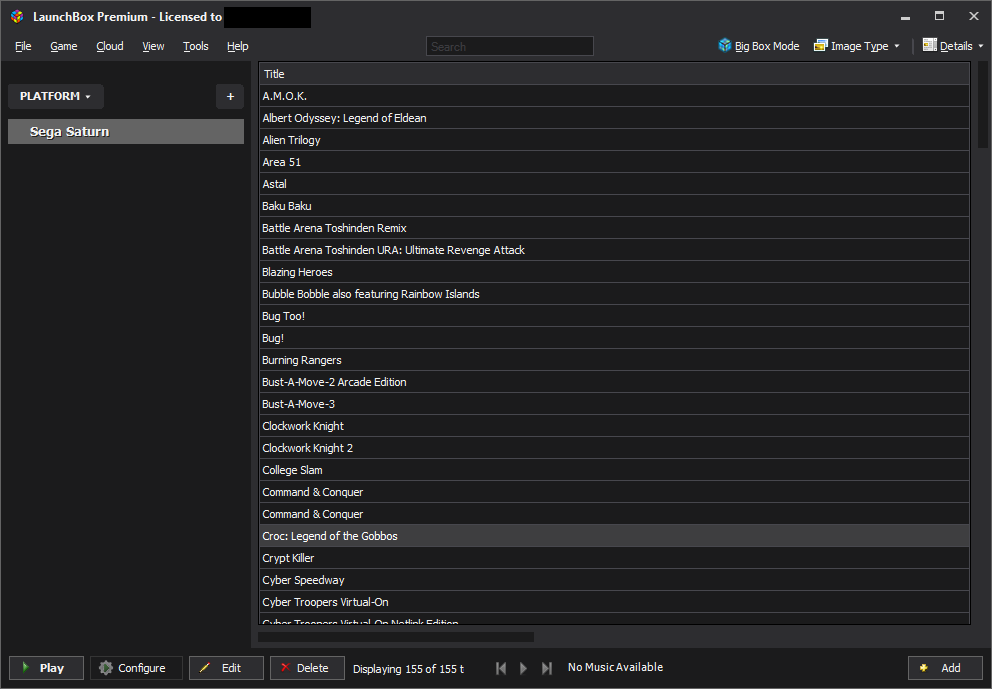The width and height of the screenshot is (992, 689).
Task: Select Battle Arena Toshinden URA row
Action: 614,250
